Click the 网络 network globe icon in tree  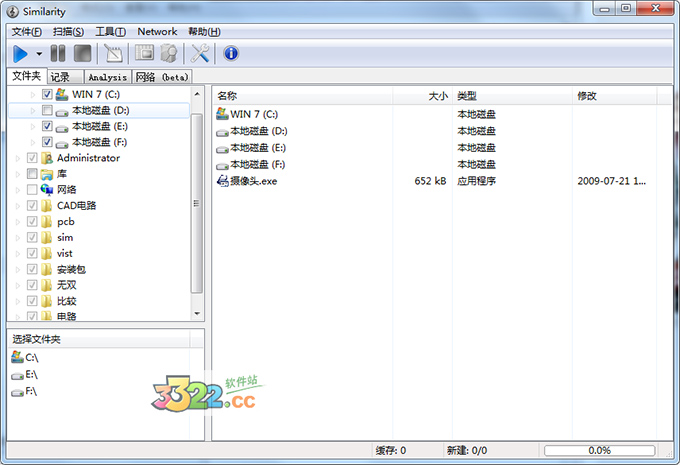(x=47, y=189)
